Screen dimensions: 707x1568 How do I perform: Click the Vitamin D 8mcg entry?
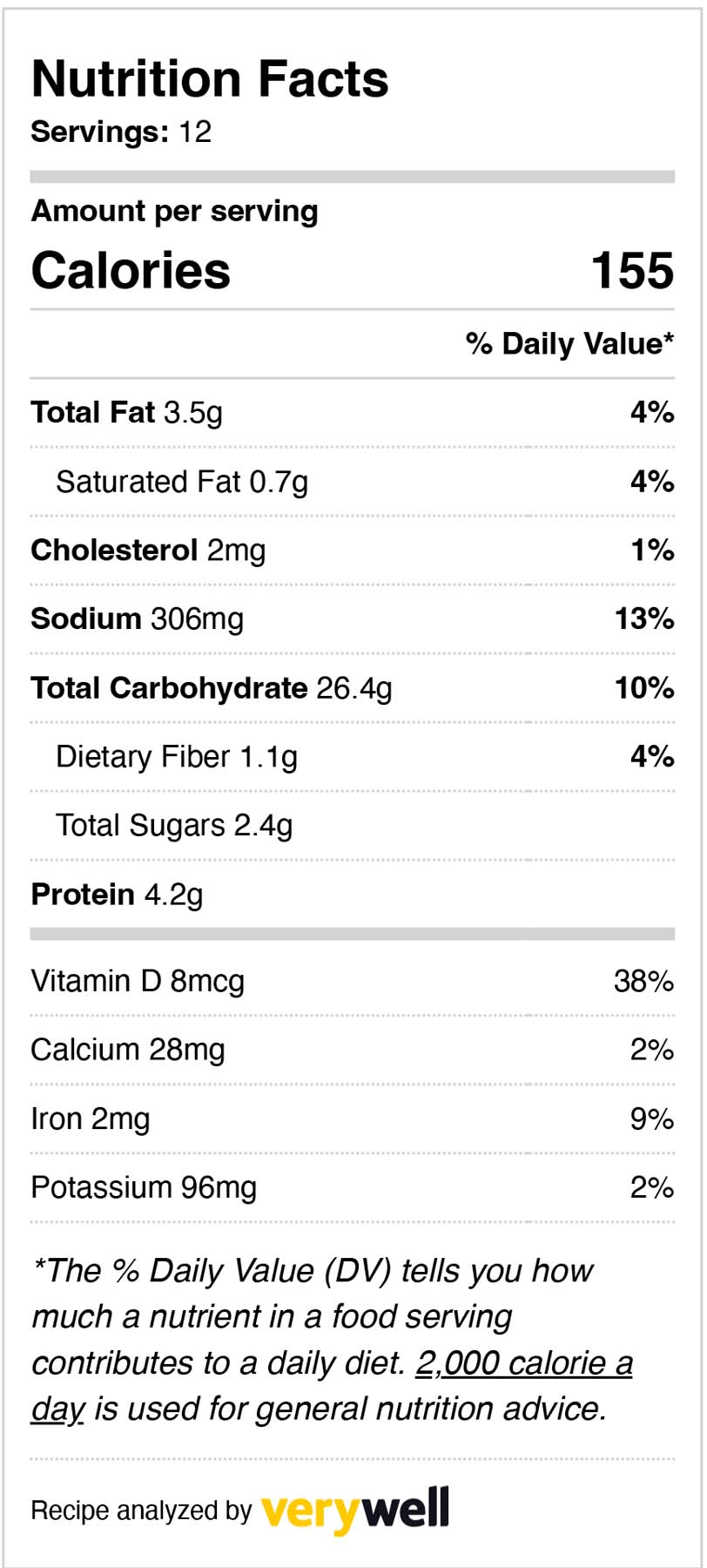point(138,981)
